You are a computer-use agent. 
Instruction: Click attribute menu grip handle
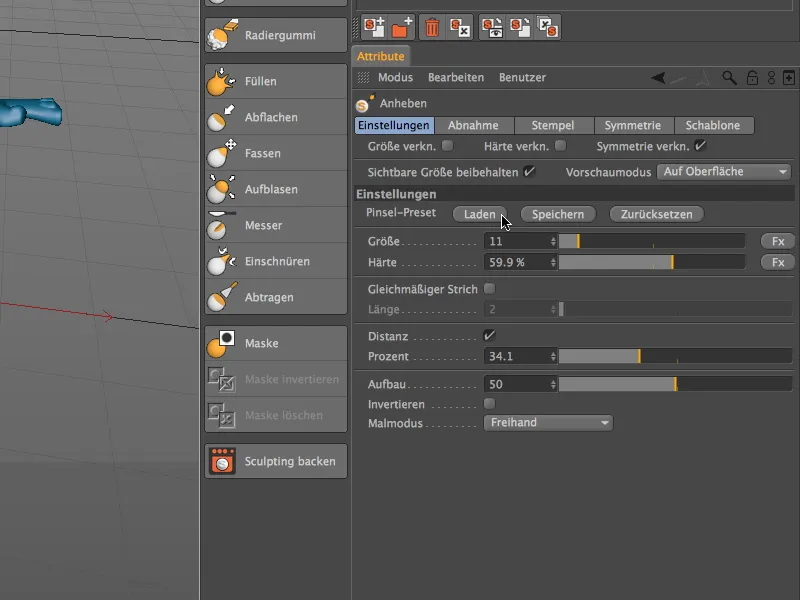pyautogui.click(x=363, y=78)
